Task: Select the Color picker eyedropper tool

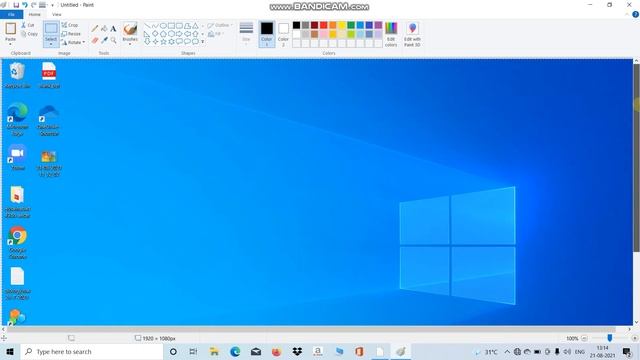Action: coord(104,40)
